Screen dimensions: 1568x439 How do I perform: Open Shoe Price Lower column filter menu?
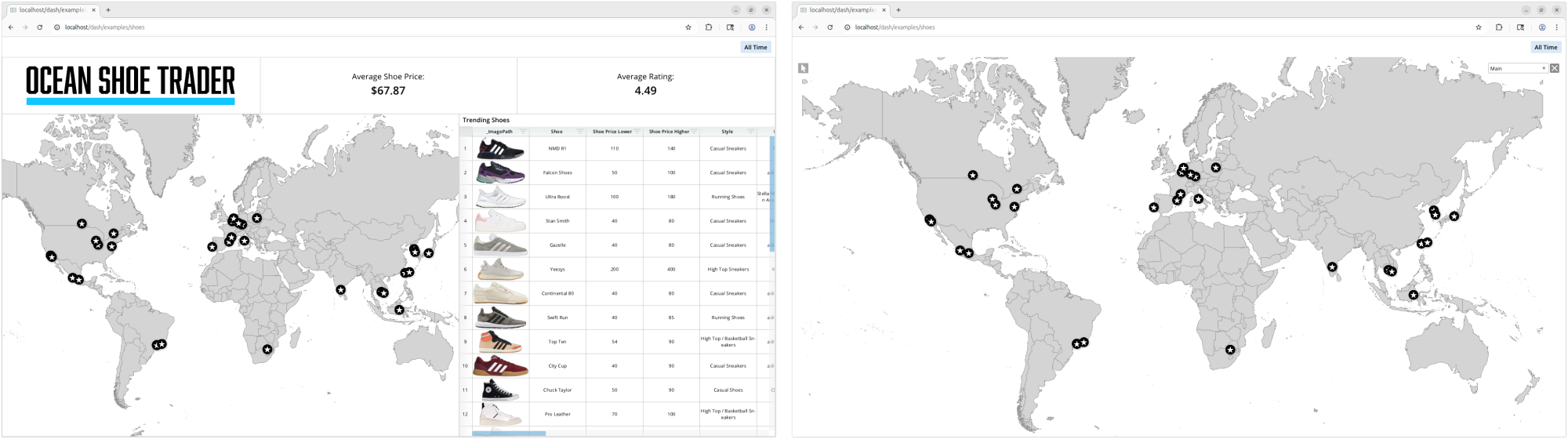click(x=637, y=132)
